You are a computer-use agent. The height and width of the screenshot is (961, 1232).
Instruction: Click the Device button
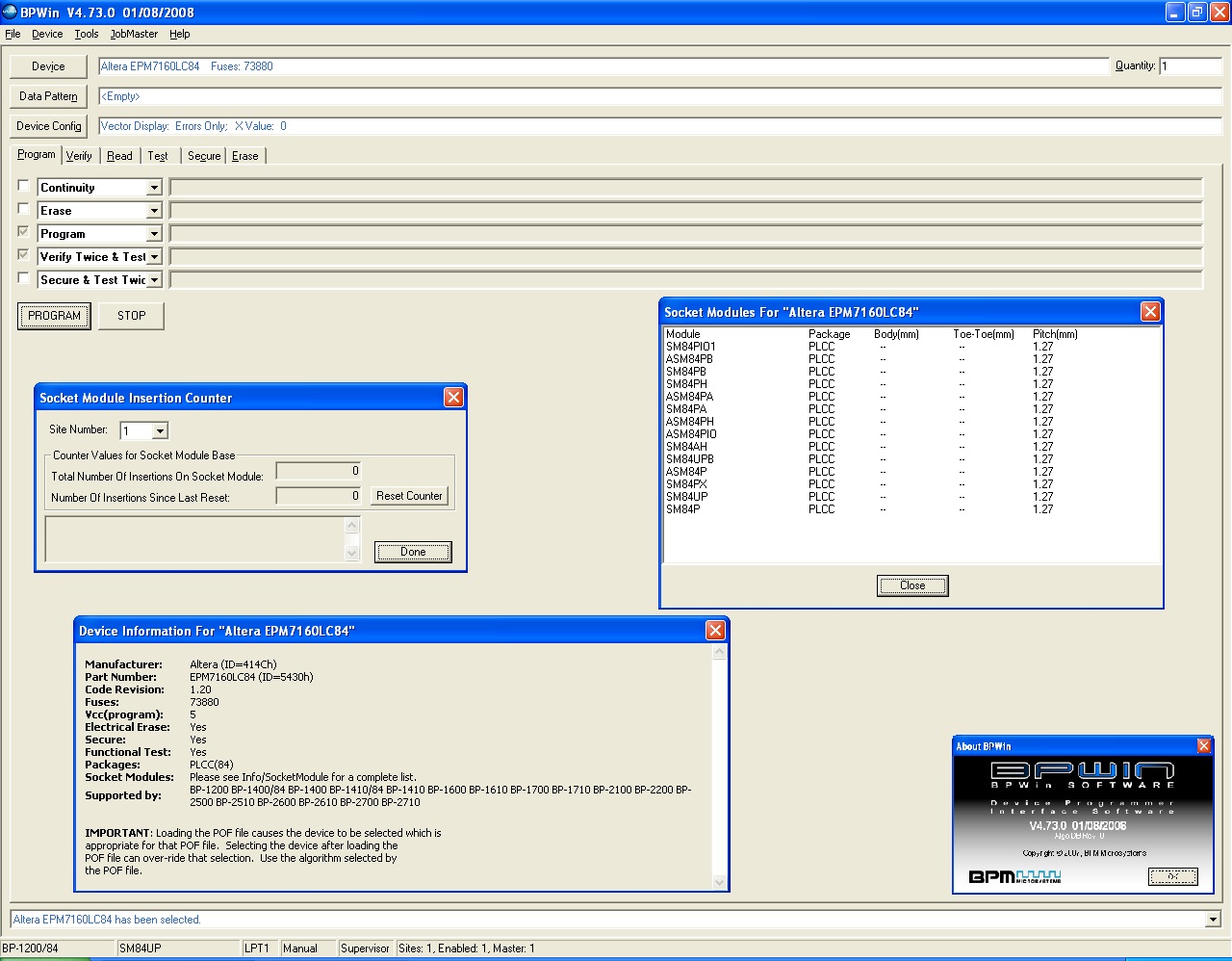[48, 66]
